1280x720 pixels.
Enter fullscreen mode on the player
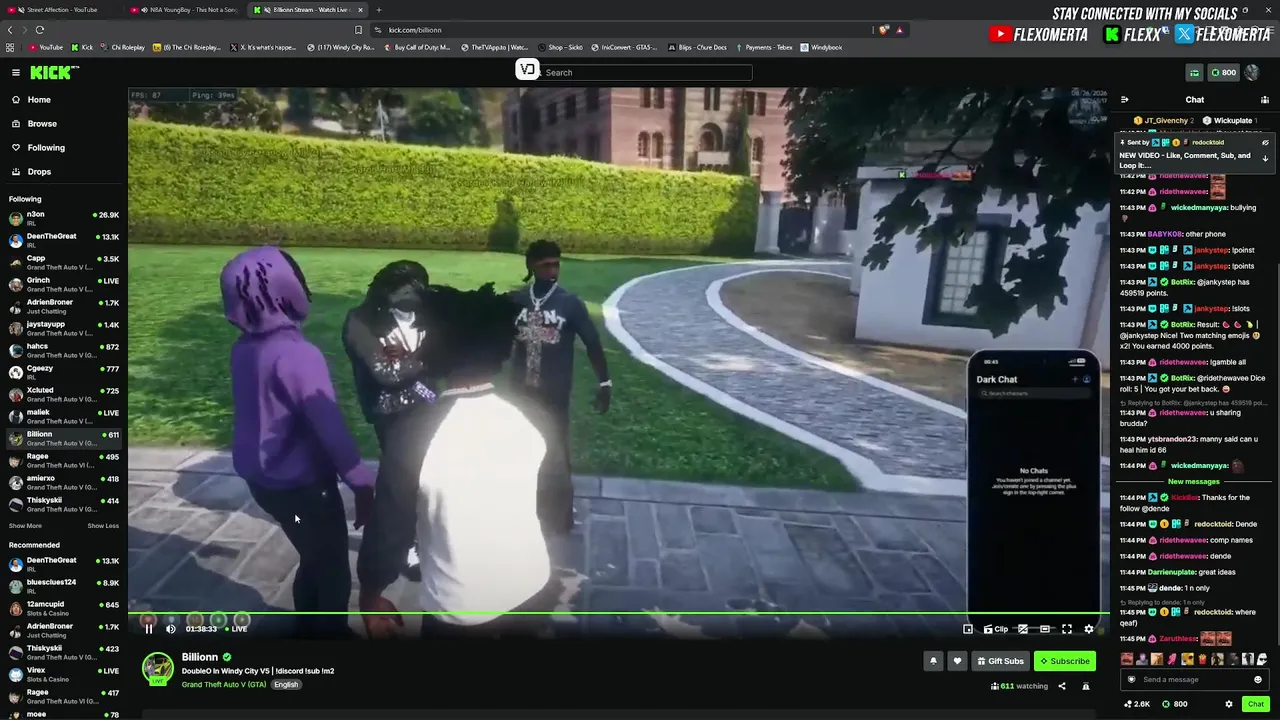(x=1067, y=629)
